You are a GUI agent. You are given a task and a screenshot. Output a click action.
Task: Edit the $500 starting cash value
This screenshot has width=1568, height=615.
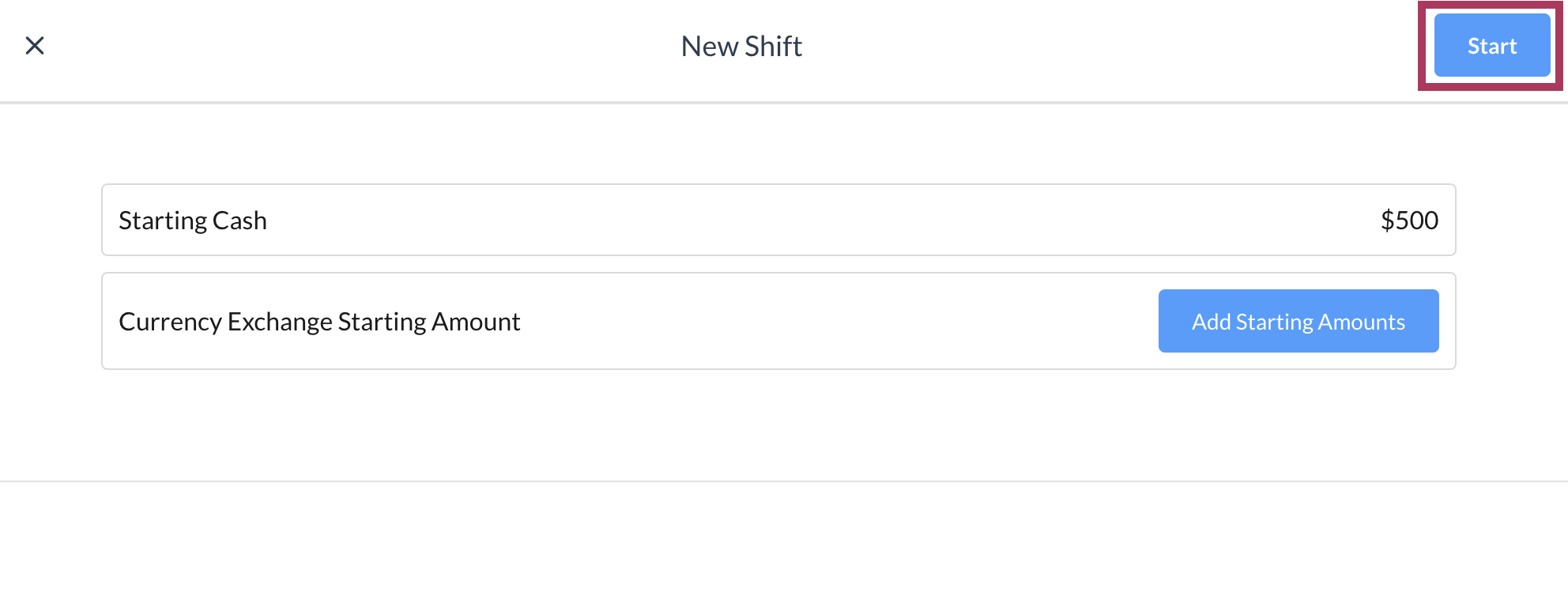pos(1408,221)
